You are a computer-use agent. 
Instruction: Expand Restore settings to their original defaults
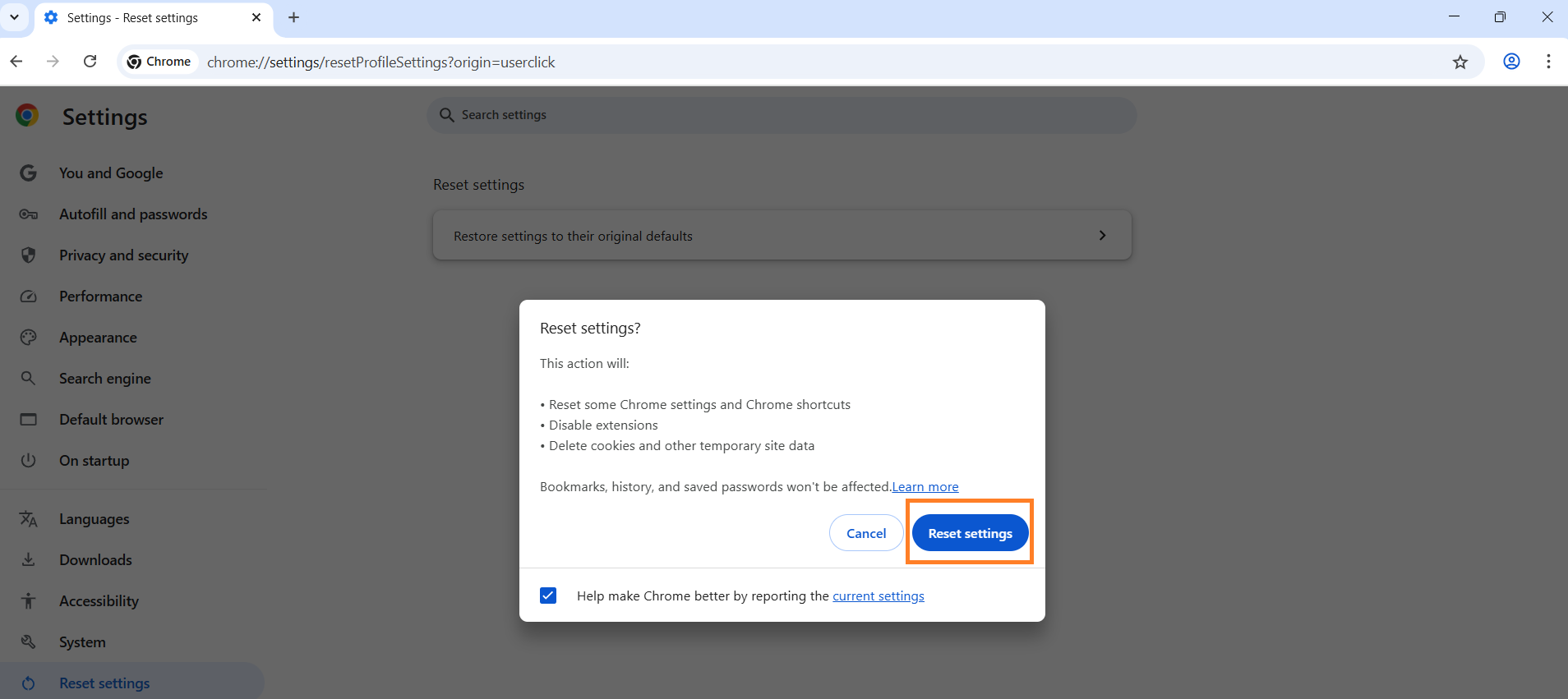[782, 236]
